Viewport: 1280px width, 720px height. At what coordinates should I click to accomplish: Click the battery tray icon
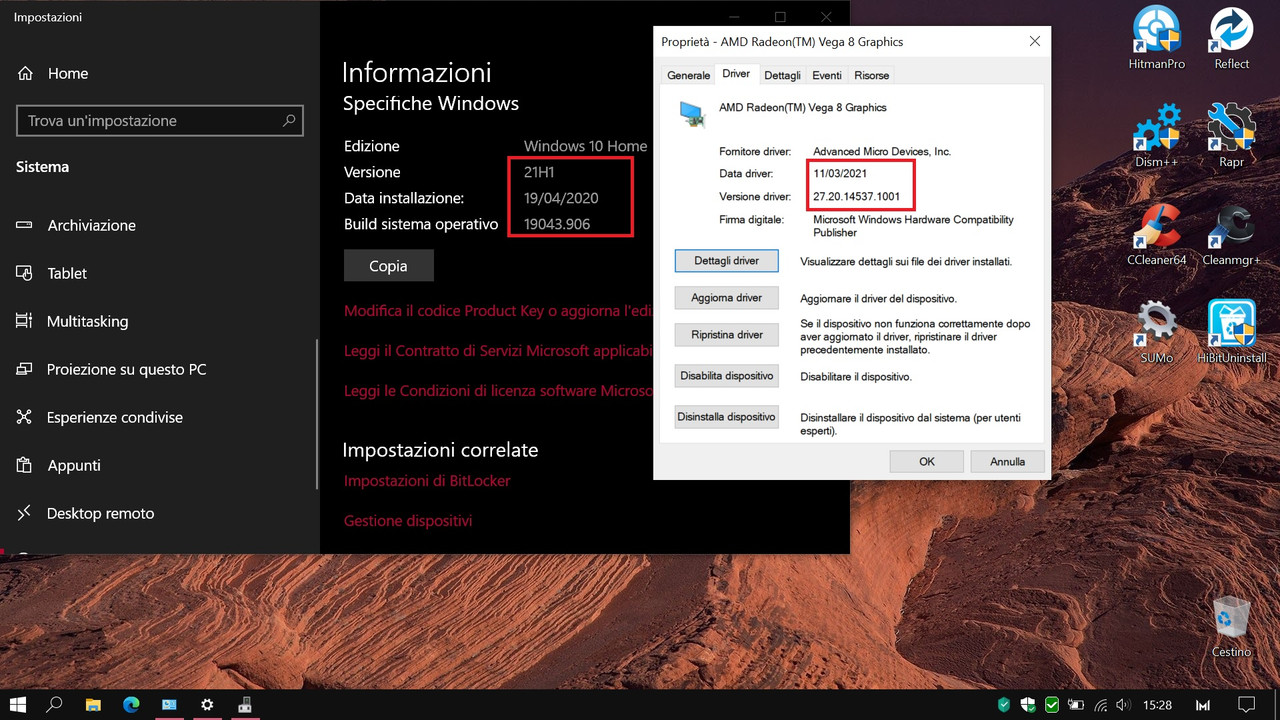pos(1075,704)
